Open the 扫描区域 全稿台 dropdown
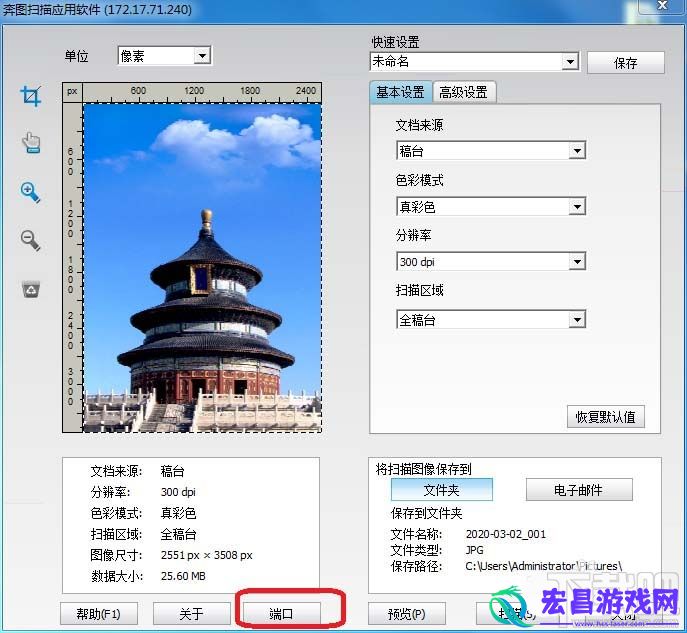Viewport: 687px width, 633px height. coord(491,320)
